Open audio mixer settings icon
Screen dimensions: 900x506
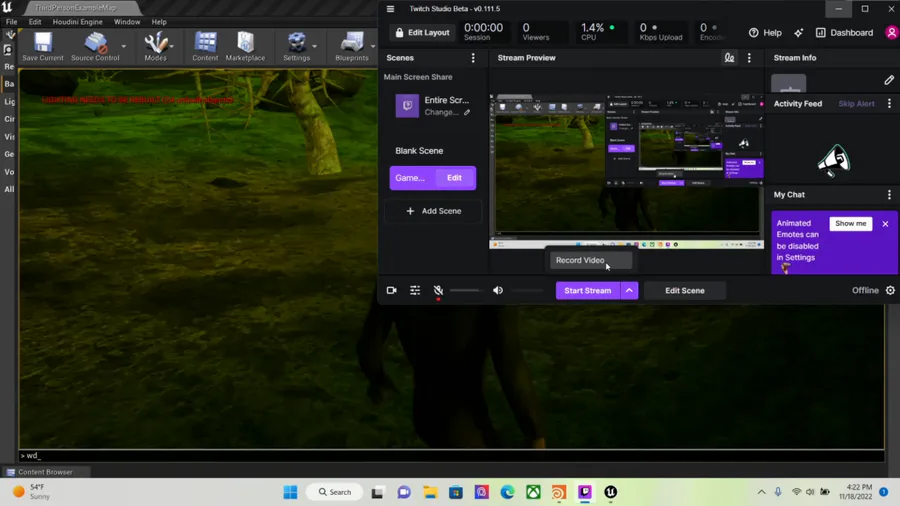(415, 291)
